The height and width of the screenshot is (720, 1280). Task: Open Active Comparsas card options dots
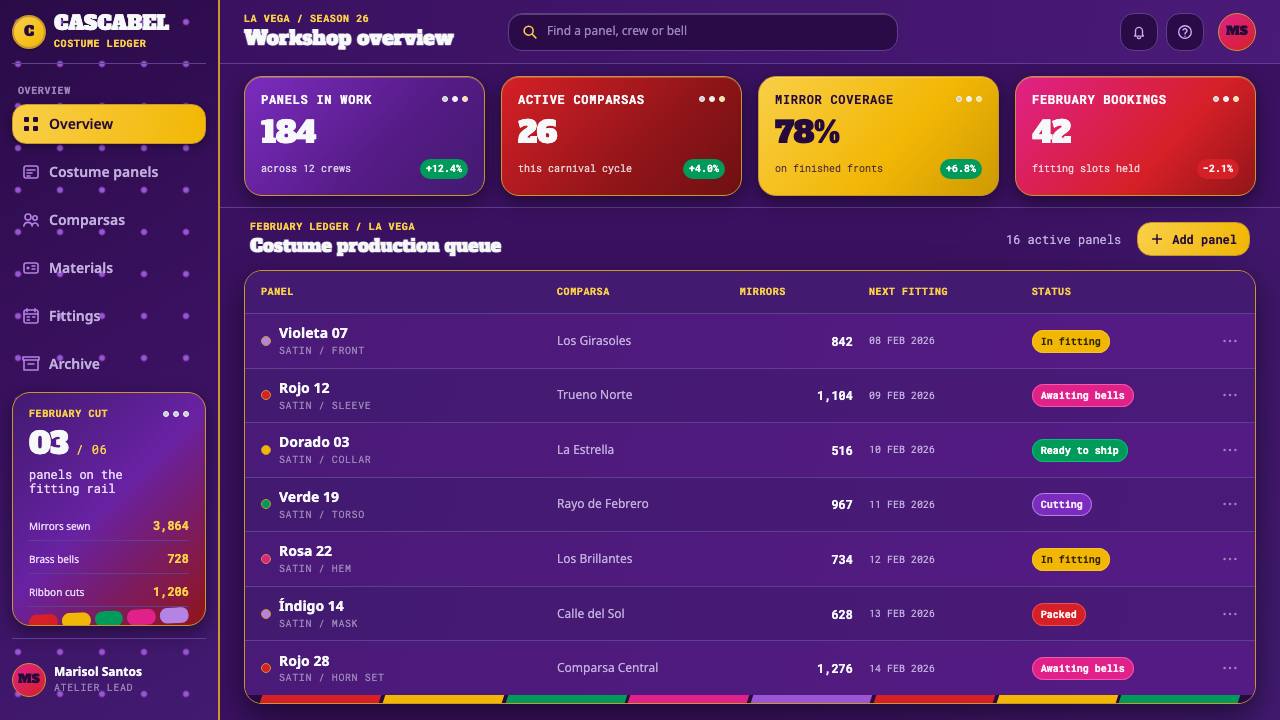pos(712,99)
